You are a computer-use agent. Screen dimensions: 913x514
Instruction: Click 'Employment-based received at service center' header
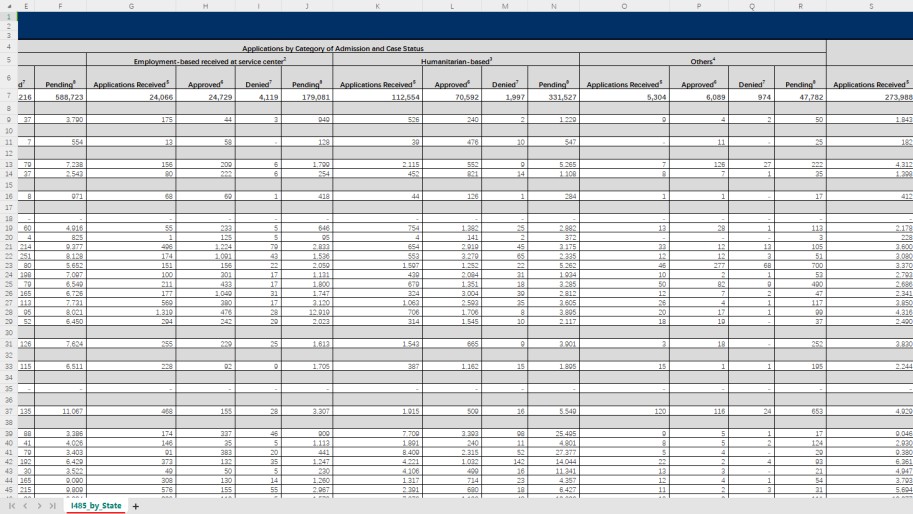pyautogui.click(x=210, y=61)
